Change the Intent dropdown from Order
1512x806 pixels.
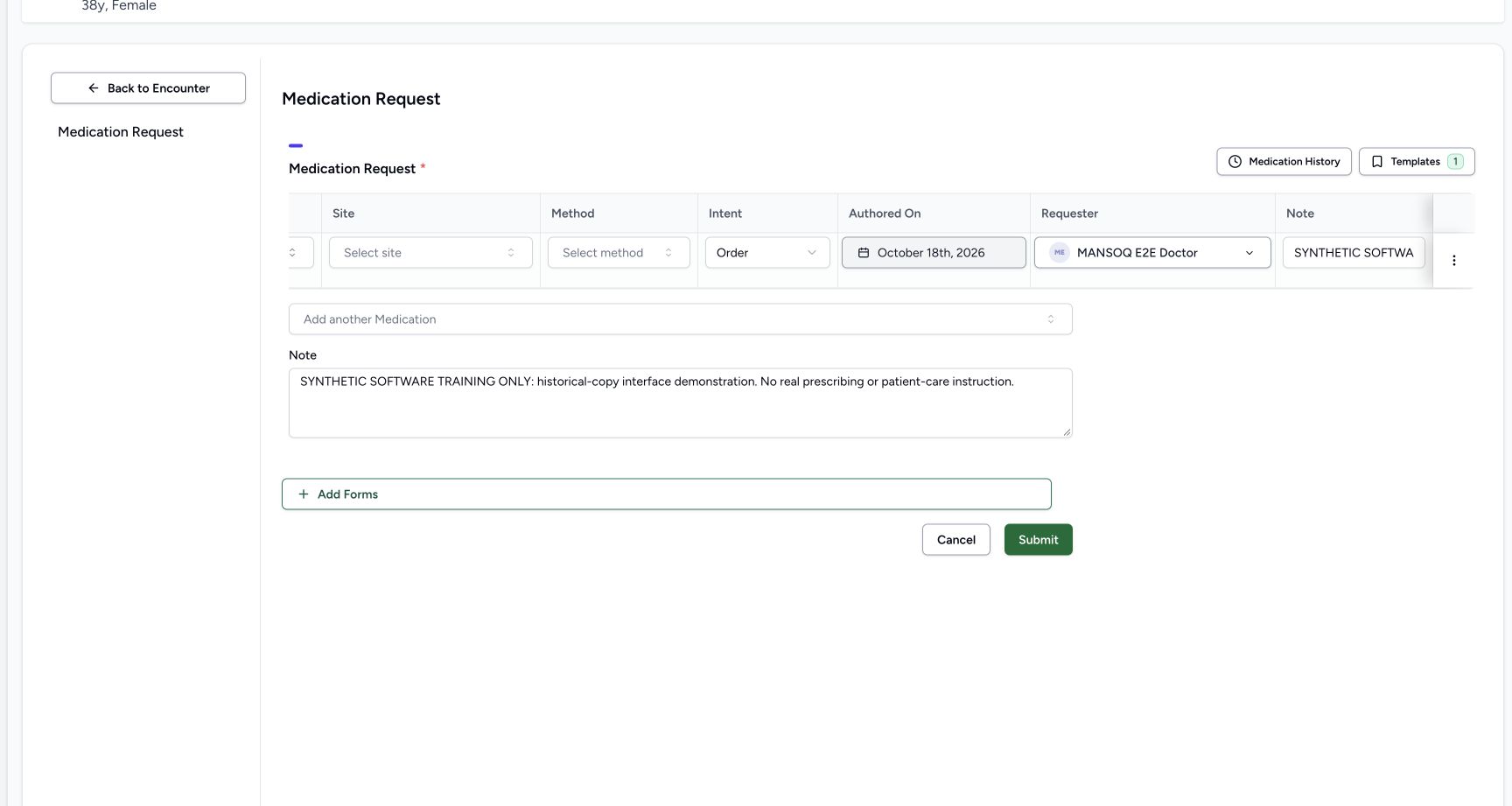[767, 253]
